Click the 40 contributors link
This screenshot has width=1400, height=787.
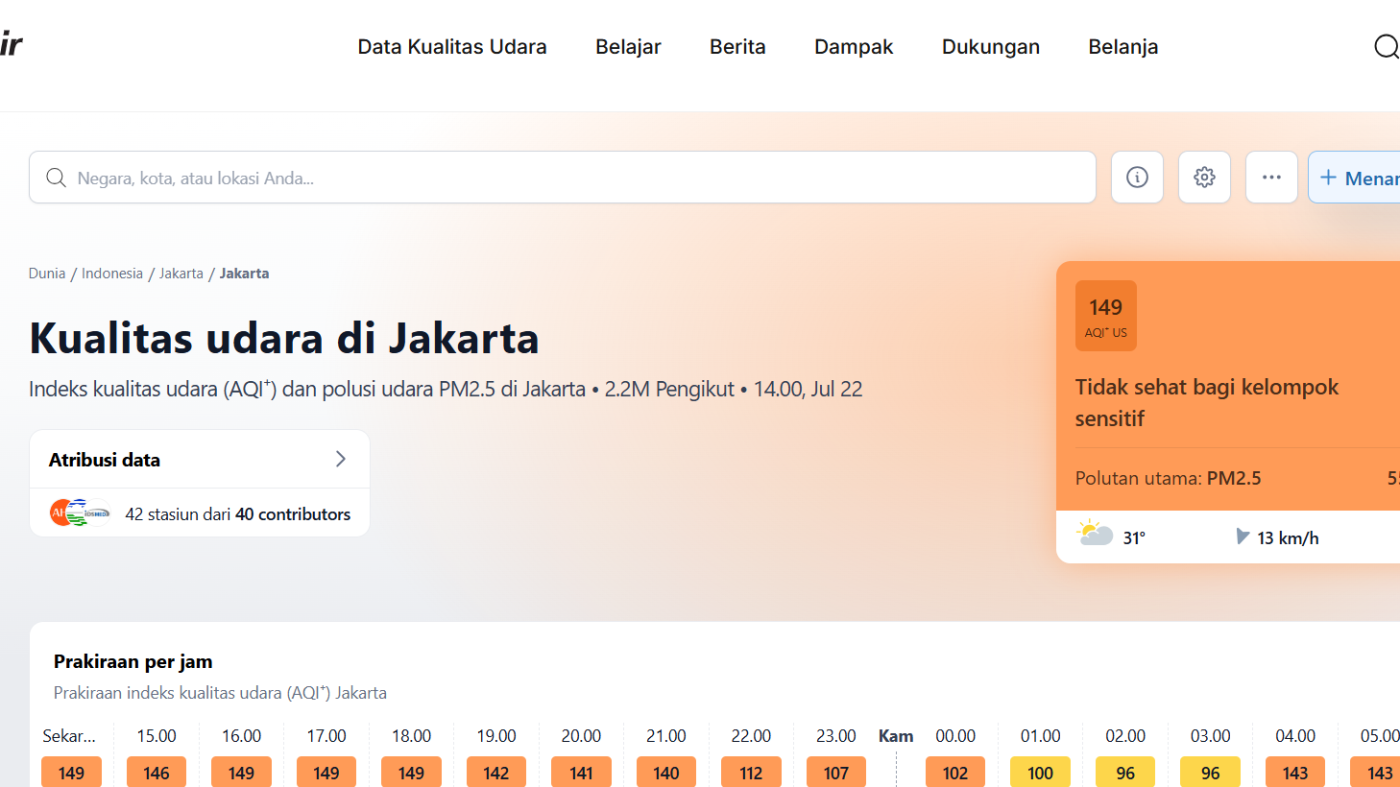tap(293, 514)
